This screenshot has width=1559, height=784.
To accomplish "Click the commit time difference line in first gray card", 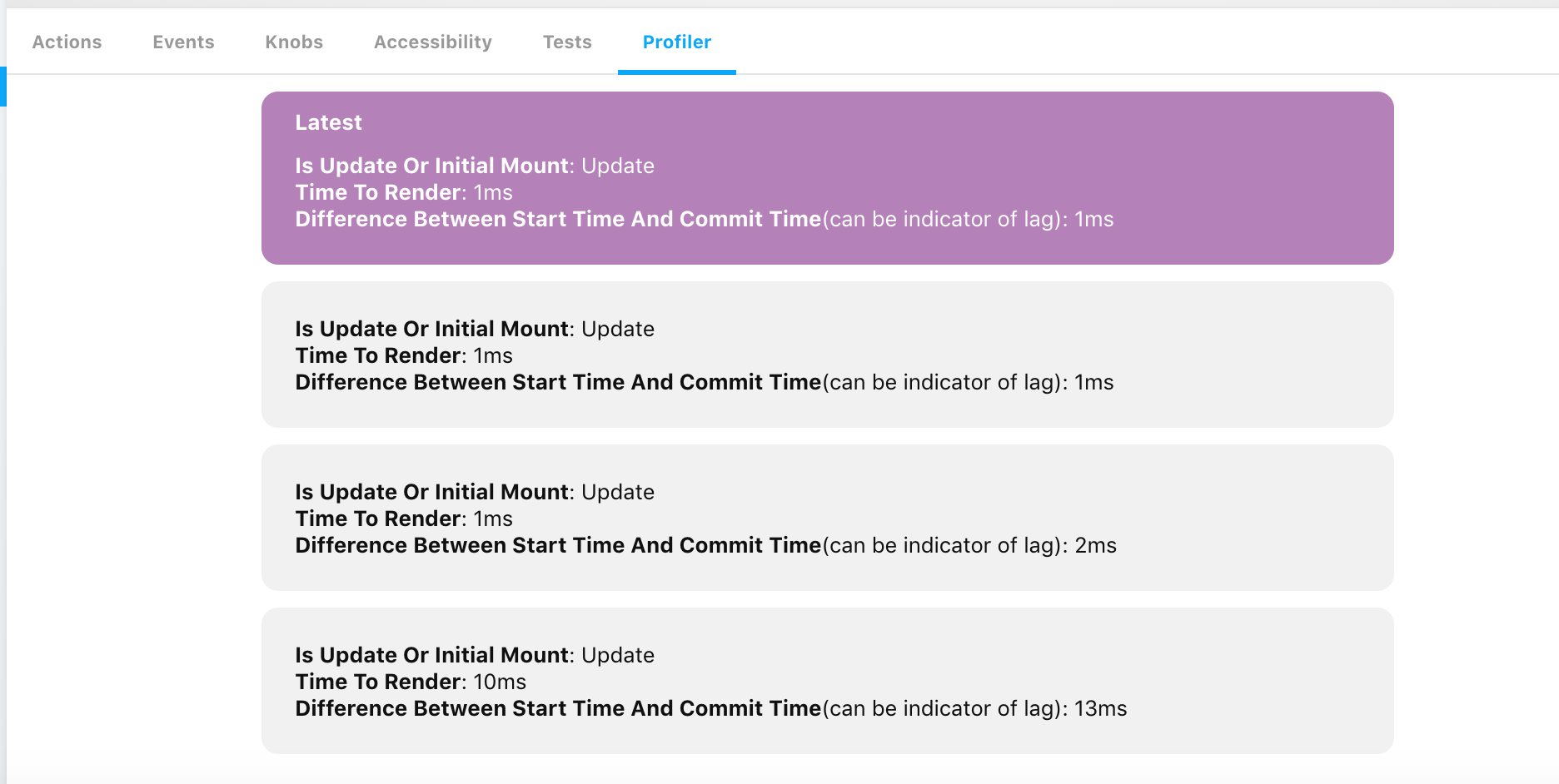I will point(704,383).
